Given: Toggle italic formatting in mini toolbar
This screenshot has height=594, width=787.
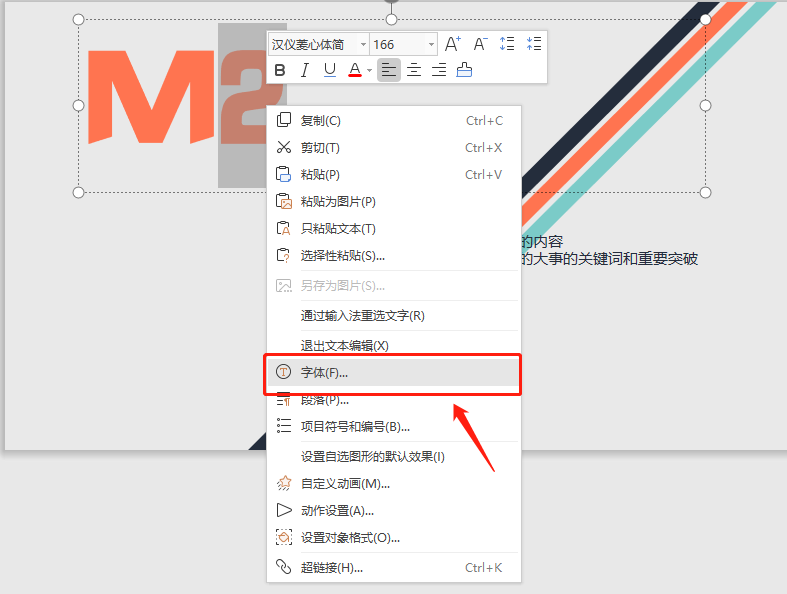Looking at the screenshot, I should 305,70.
